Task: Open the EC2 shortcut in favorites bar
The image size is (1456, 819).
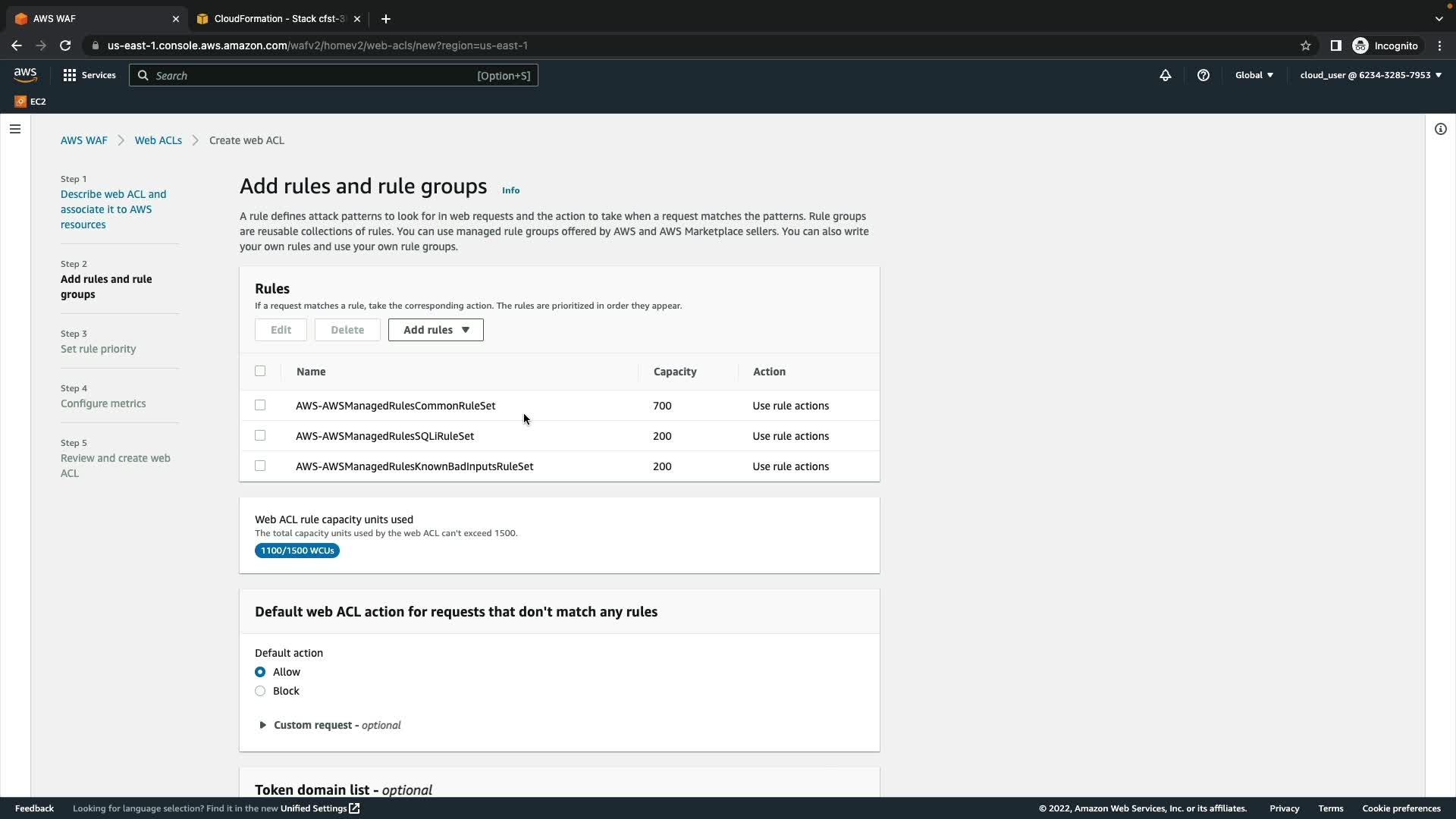Action: click(x=30, y=102)
